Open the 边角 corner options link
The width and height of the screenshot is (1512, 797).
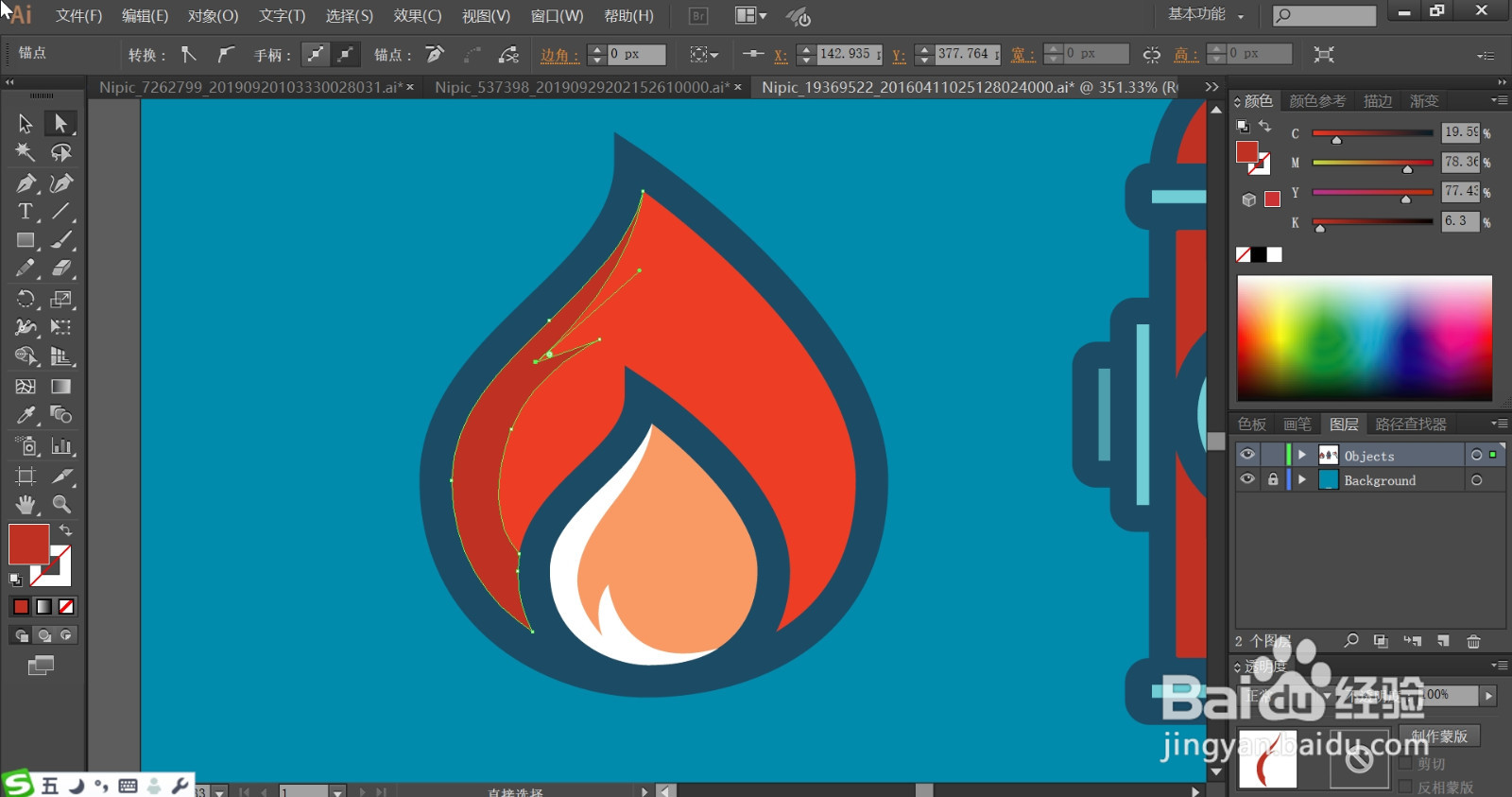point(559,55)
